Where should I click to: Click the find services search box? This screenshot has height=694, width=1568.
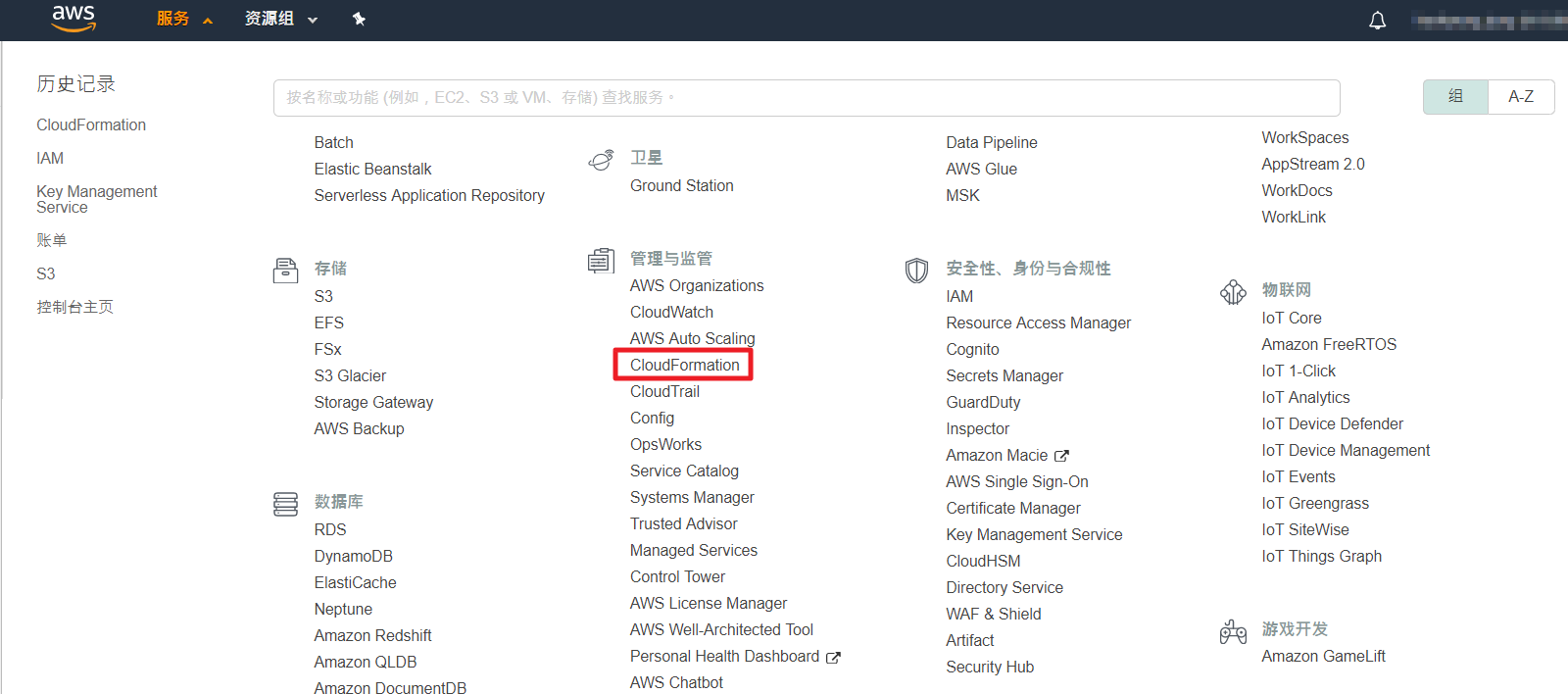tap(806, 97)
